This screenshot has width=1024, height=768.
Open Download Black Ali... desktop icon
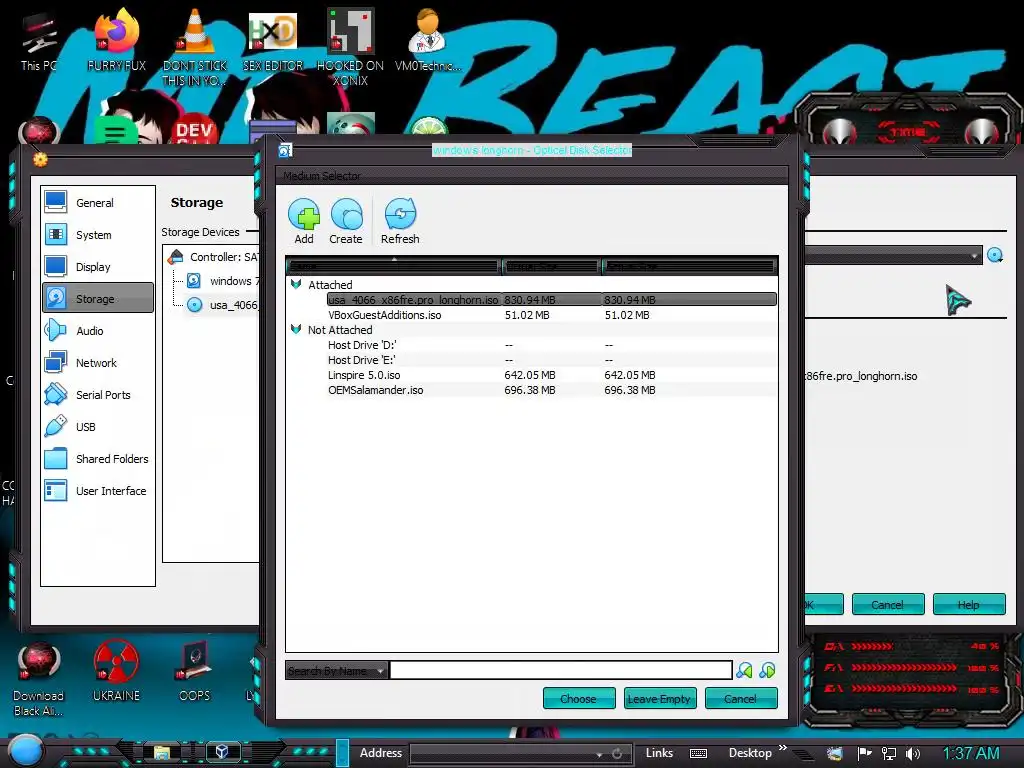(x=39, y=679)
